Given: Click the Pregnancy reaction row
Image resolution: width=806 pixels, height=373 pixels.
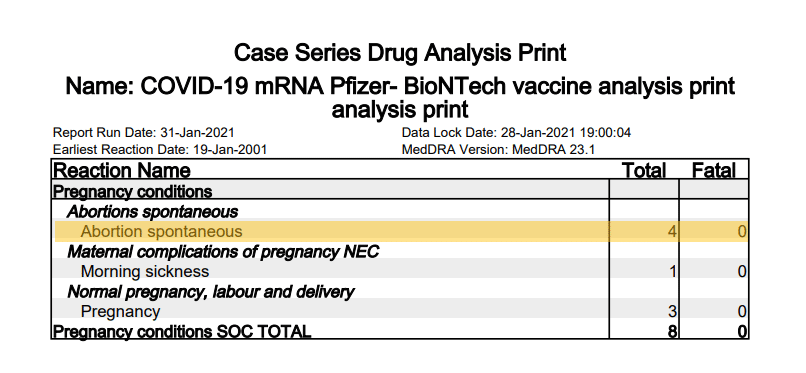Looking at the screenshot, I should point(400,311).
